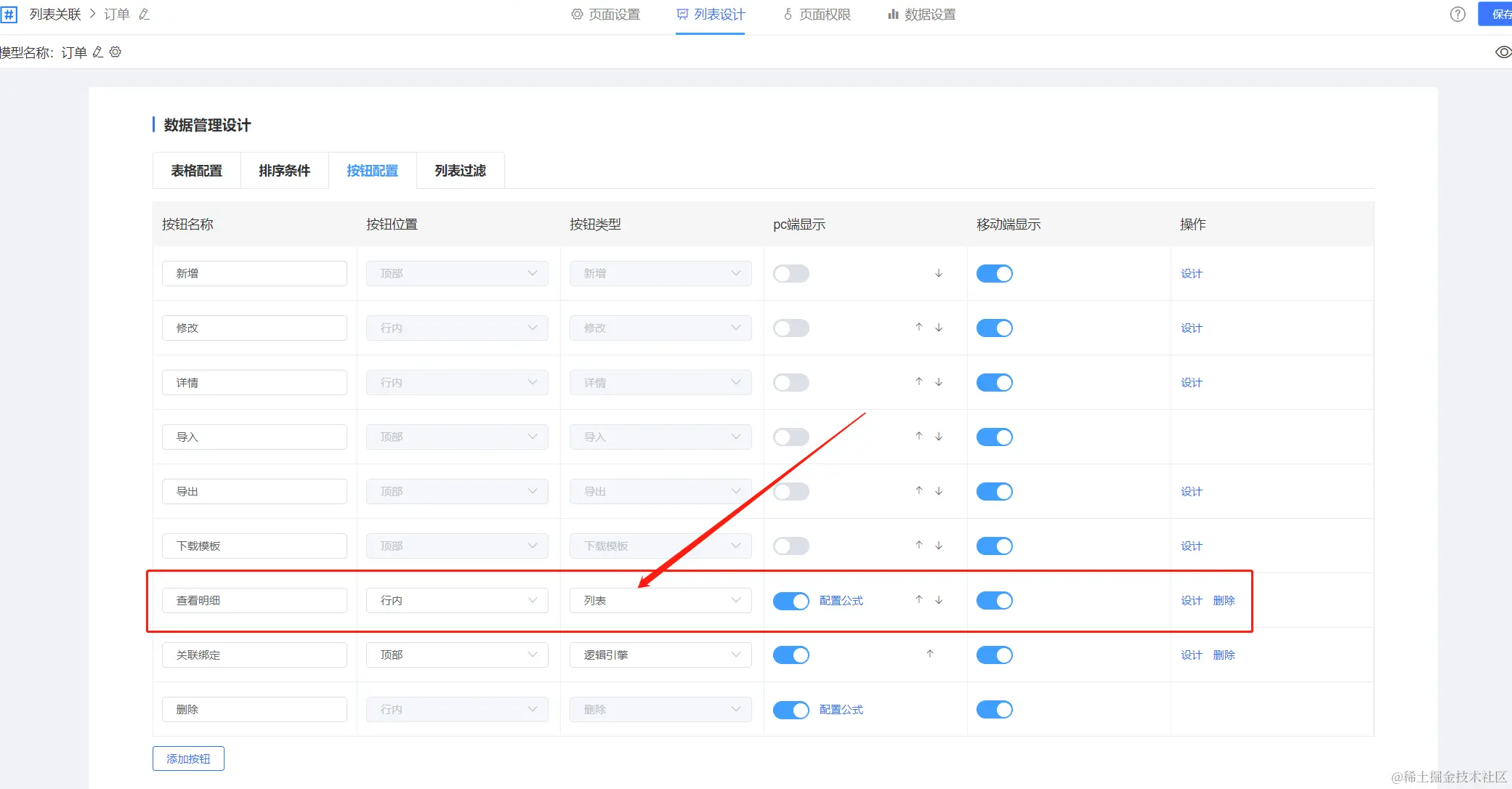Click the 查看明细 button name field
The width and height of the screenshot is (1512, 789).
254,601
